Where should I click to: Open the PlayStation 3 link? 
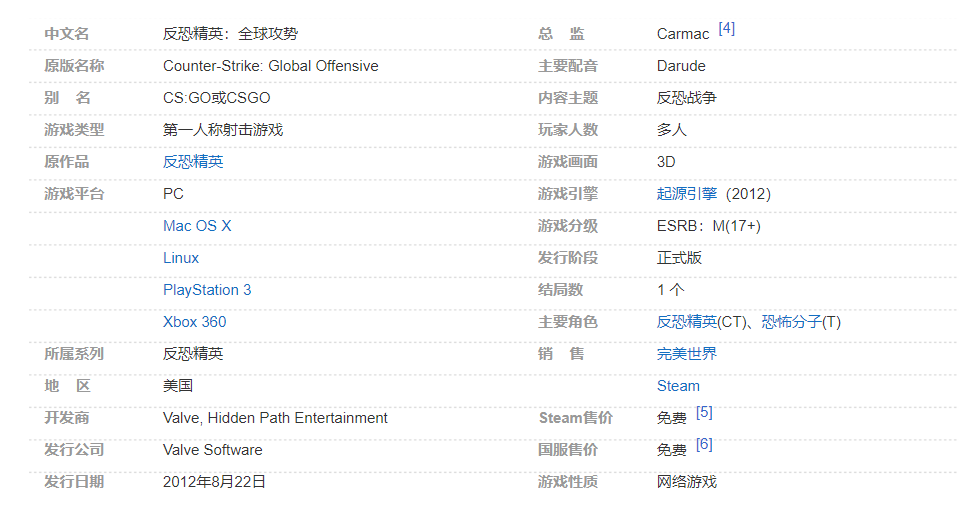point(207,290)
